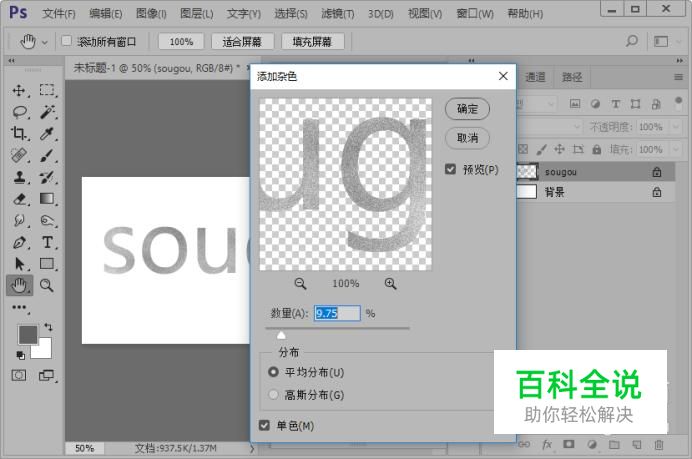Open the Layers panel menu
Screen dimensions: 692x459
[x=678, y=77]
